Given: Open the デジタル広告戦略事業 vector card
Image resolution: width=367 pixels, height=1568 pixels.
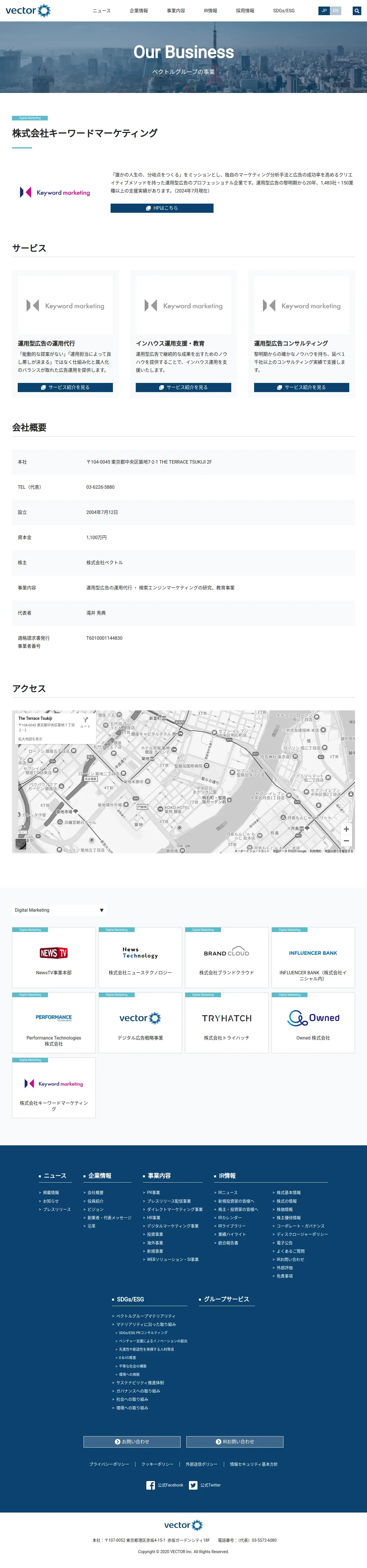Looking at the screenshot, I should pos(140,1023).
